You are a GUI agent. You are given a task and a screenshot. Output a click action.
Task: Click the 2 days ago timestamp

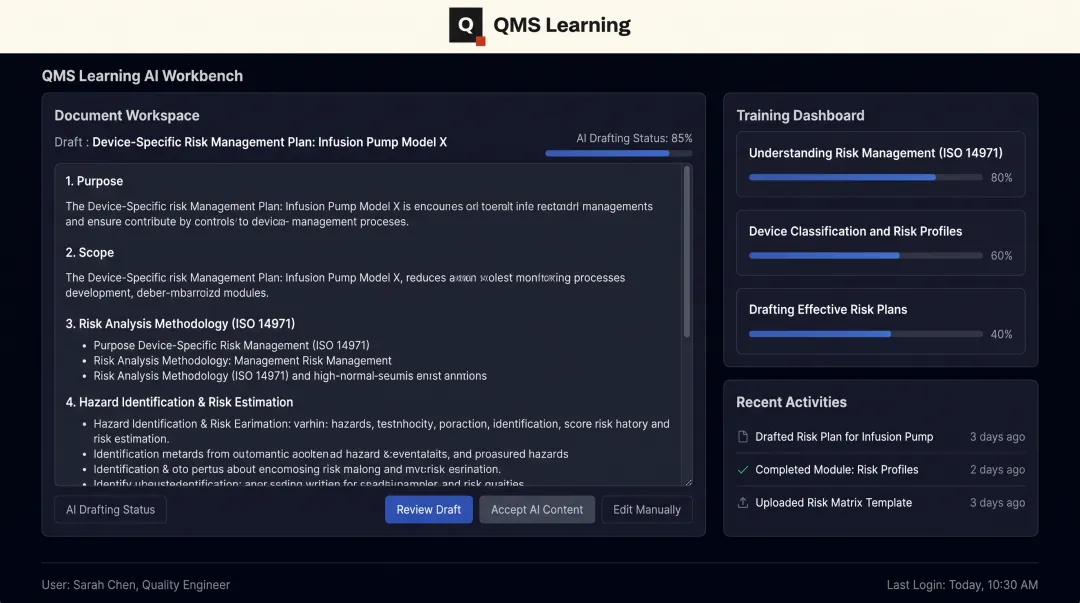[997, 469]
